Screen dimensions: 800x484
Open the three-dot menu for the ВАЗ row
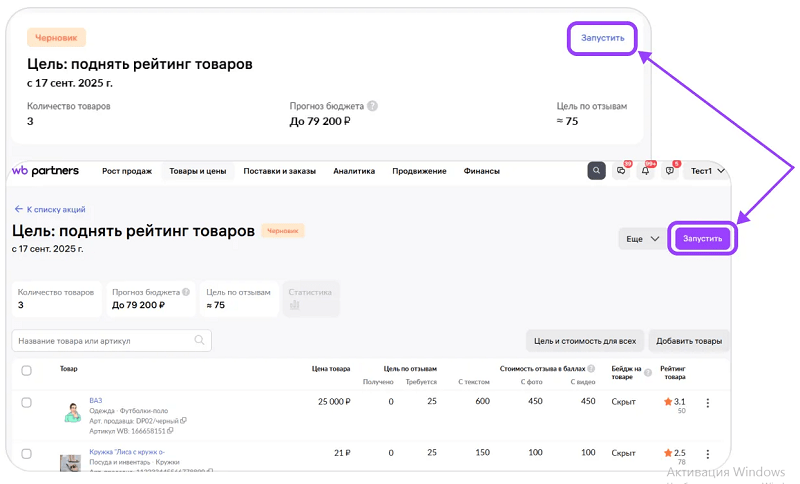[708, 403]
